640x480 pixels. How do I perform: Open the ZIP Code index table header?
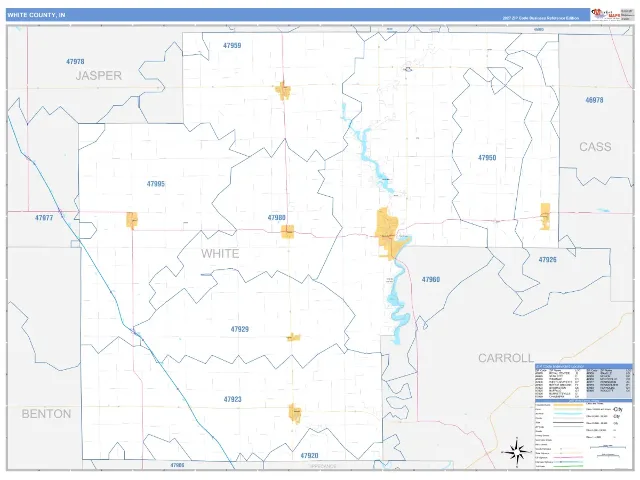[x=583, y=366]
